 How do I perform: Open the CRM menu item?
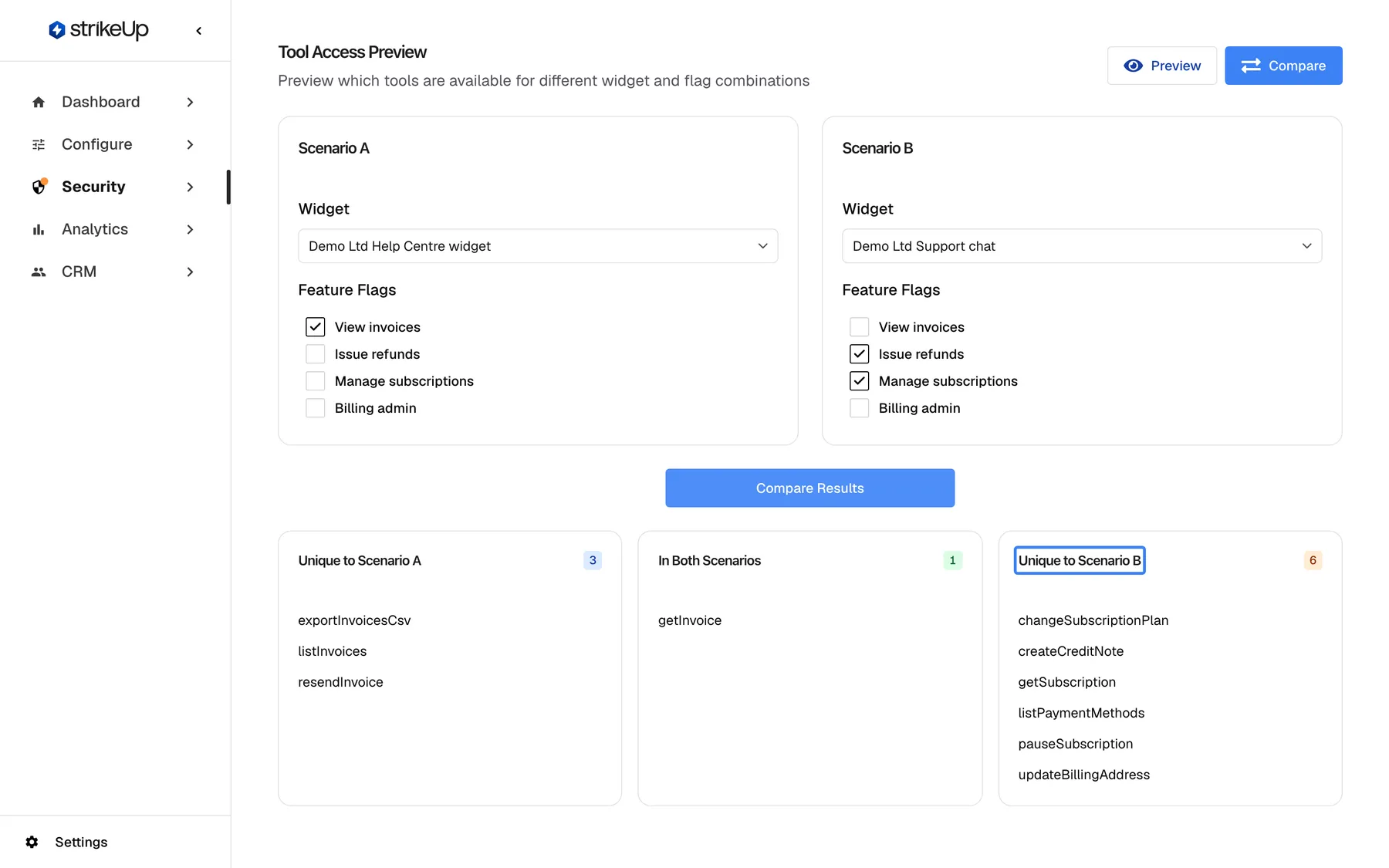point(114,272)
